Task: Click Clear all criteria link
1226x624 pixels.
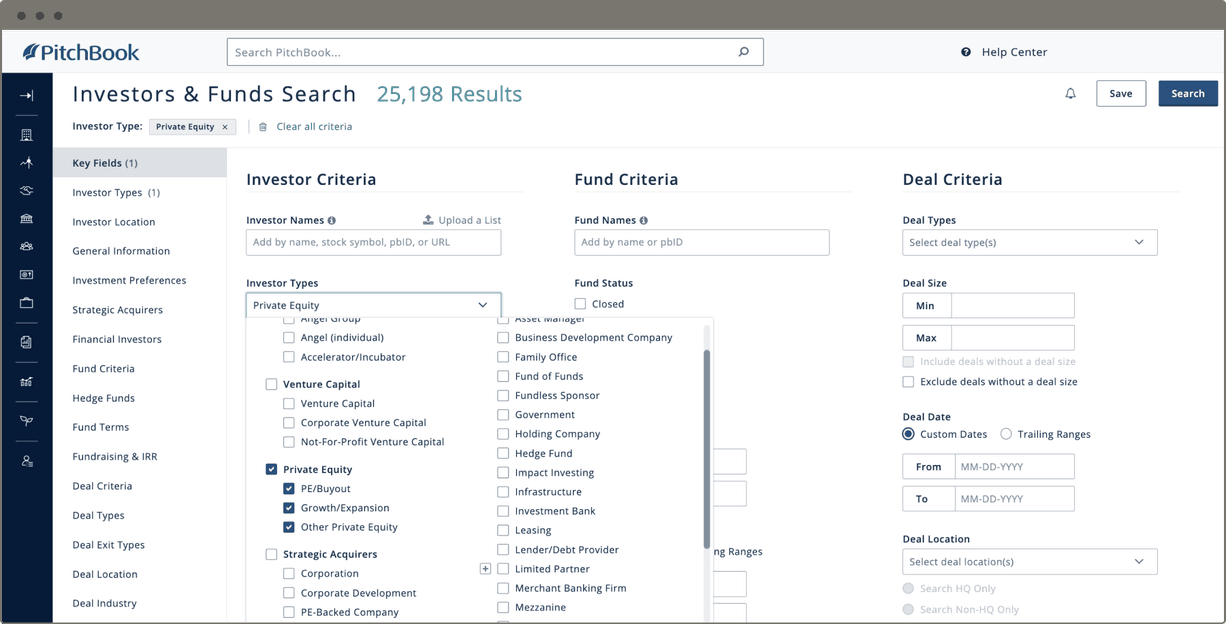Action: pos(313,127)
